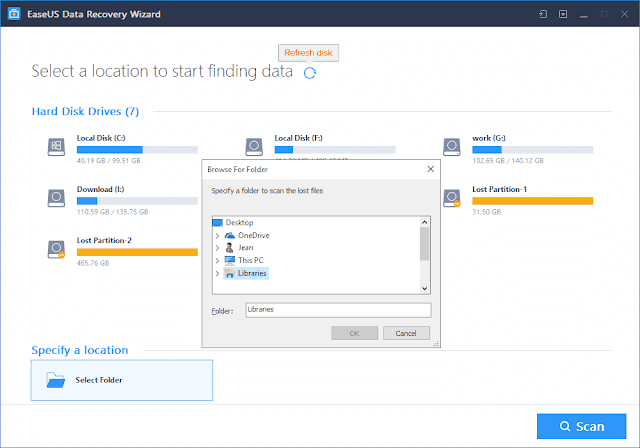The width and height of the screenshot is (640, 448).
Task: Grab the dialog resize grip corner
Action: click(x=436, y=344)
